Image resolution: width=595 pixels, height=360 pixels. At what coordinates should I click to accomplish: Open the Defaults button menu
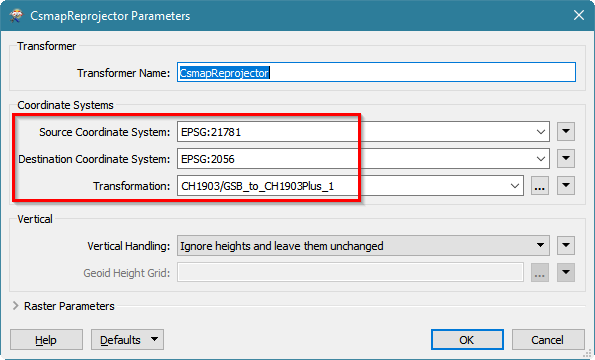point(127,340)
